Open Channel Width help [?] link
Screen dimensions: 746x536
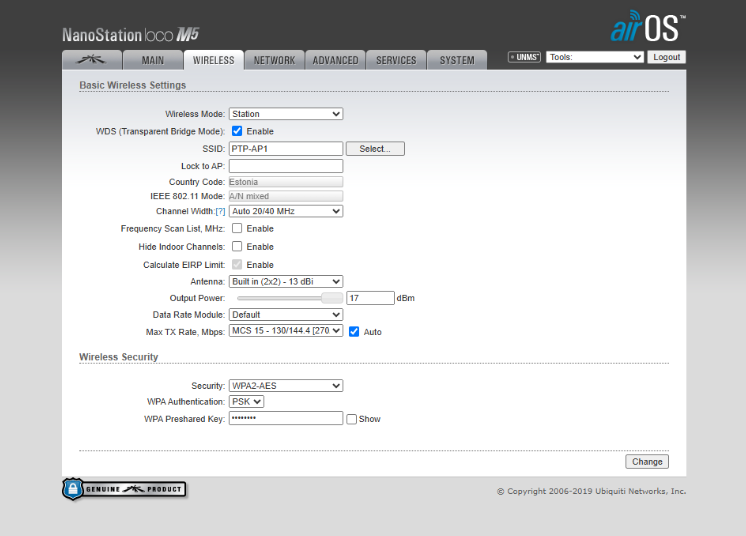220,212
